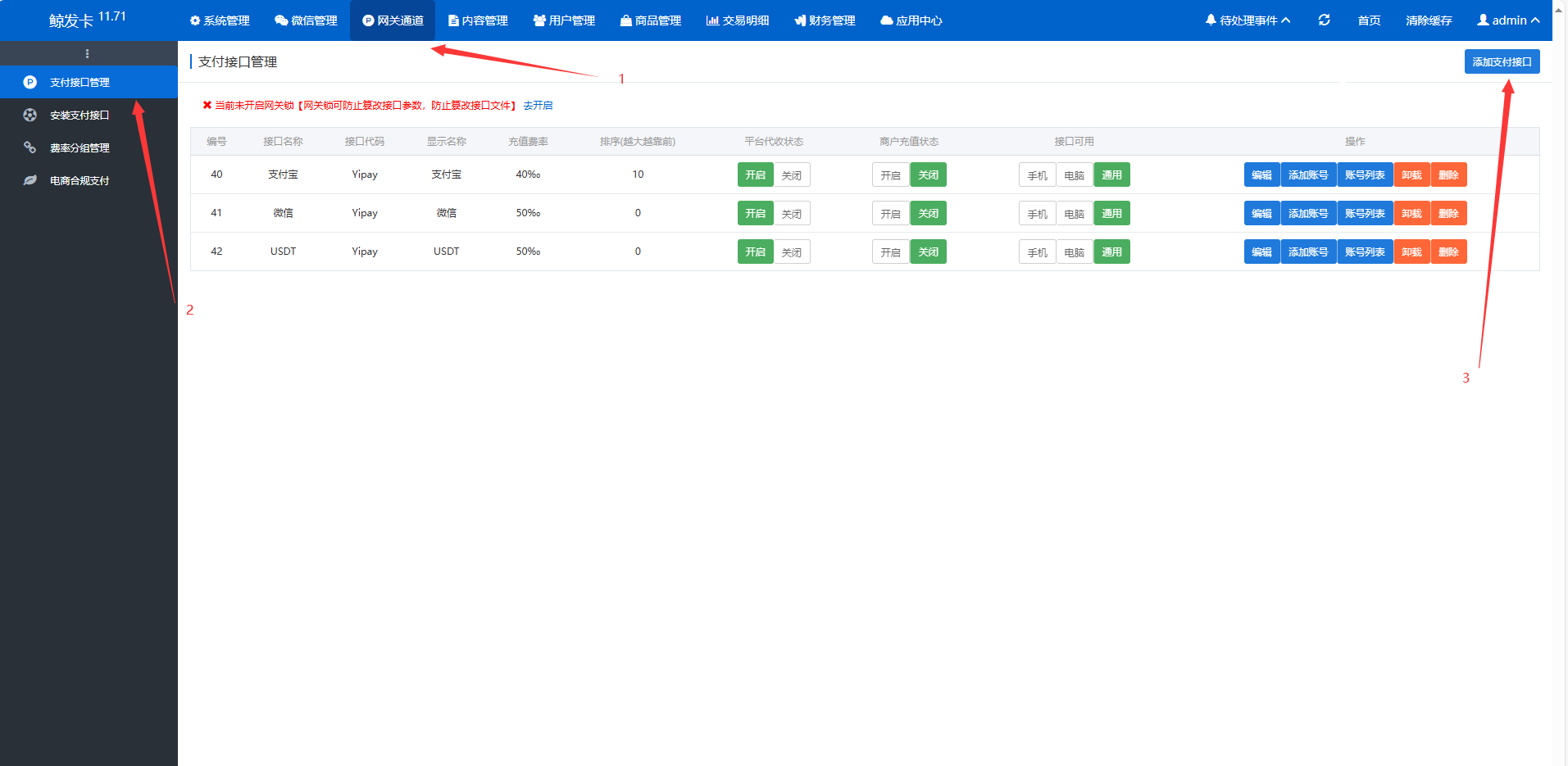Click the 支付接口管理 sidebar icon
This screenshot has width=1568, height=766.
pyautogui.click(x=30, y=82)
